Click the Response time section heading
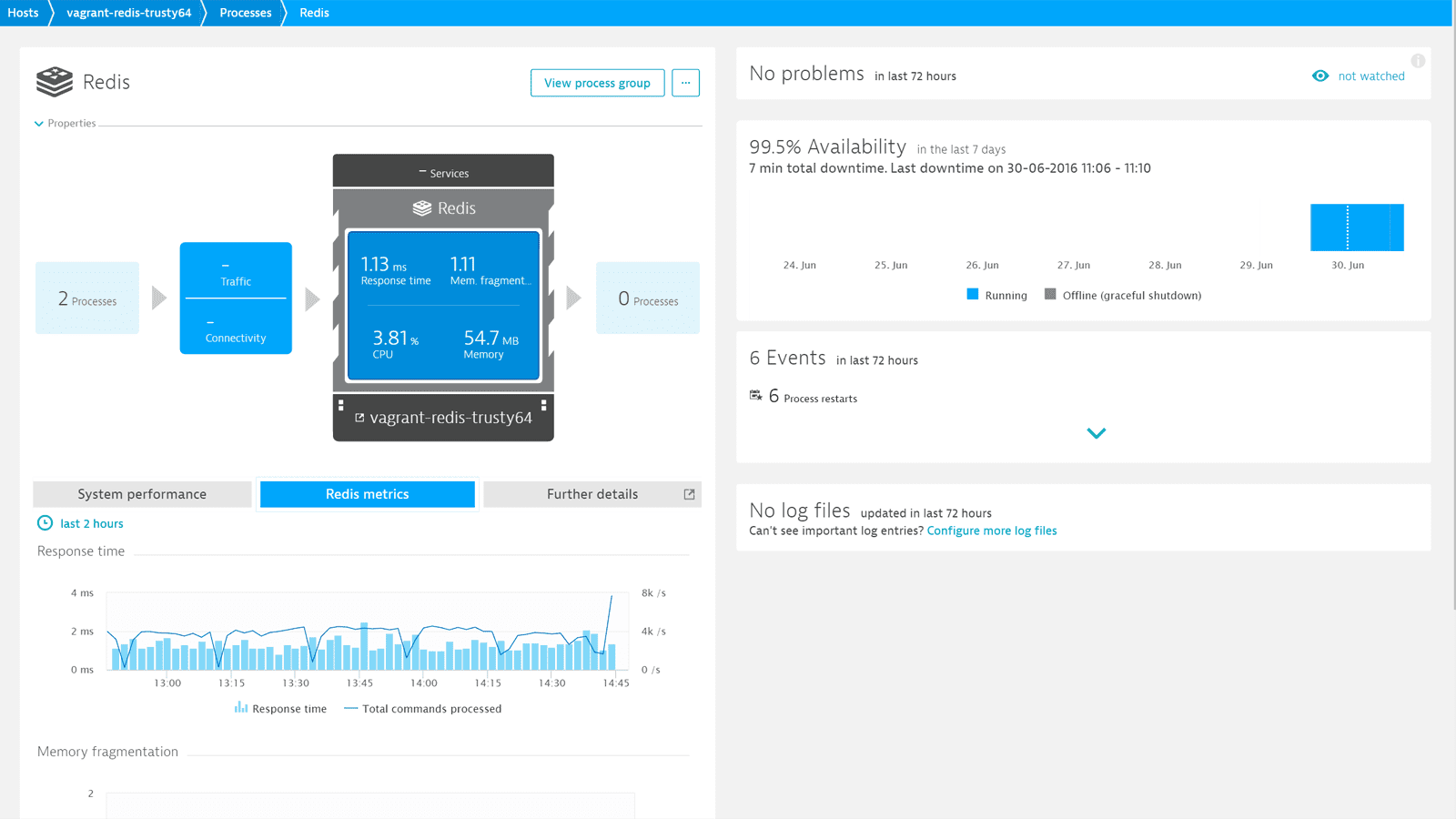 81,551
